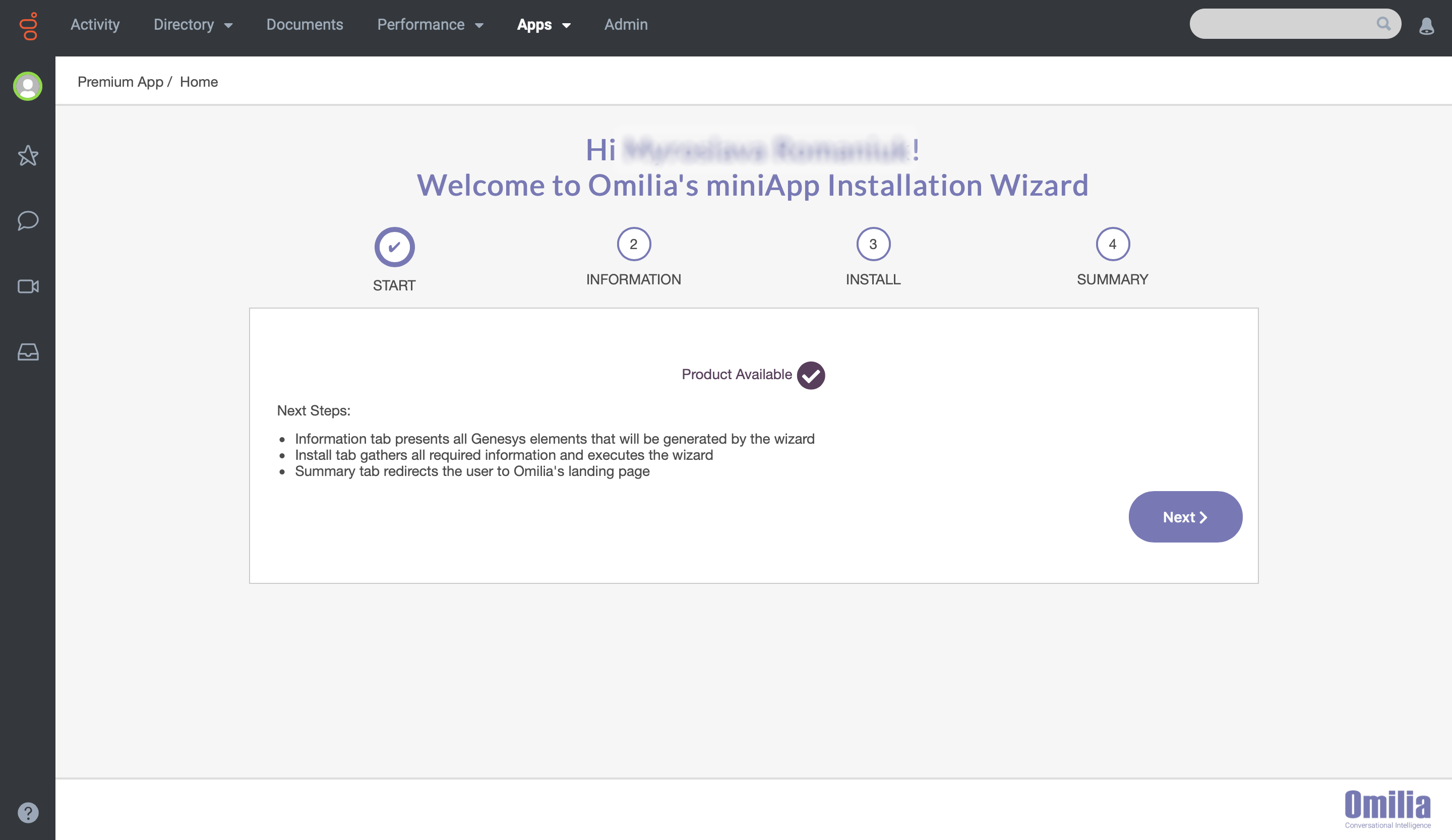Select step 2 INFORMATION

point(634,257)
